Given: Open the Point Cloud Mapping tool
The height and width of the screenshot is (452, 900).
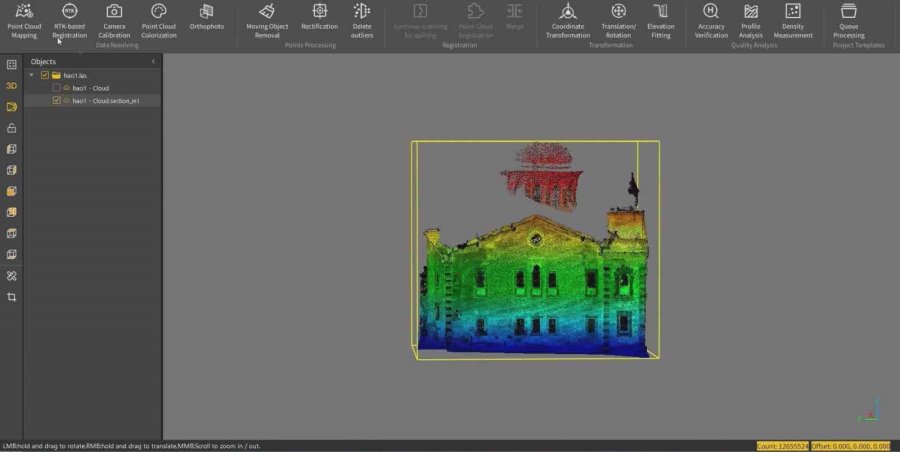Looking at the screenshot, I should coord(24,20).
